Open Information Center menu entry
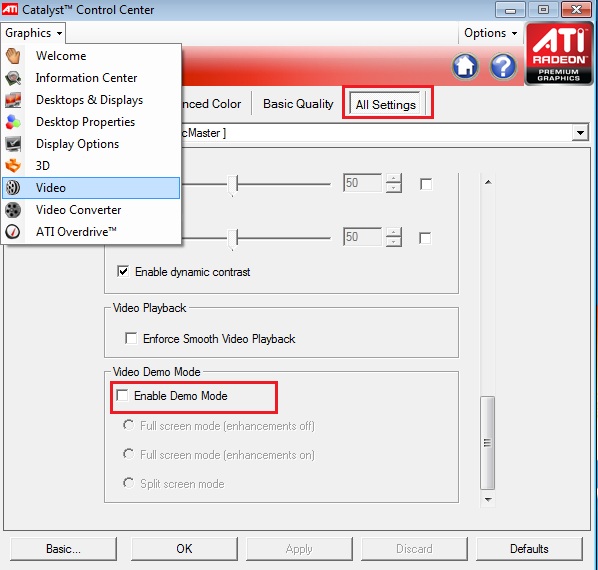598x570 pixels. 91,78
